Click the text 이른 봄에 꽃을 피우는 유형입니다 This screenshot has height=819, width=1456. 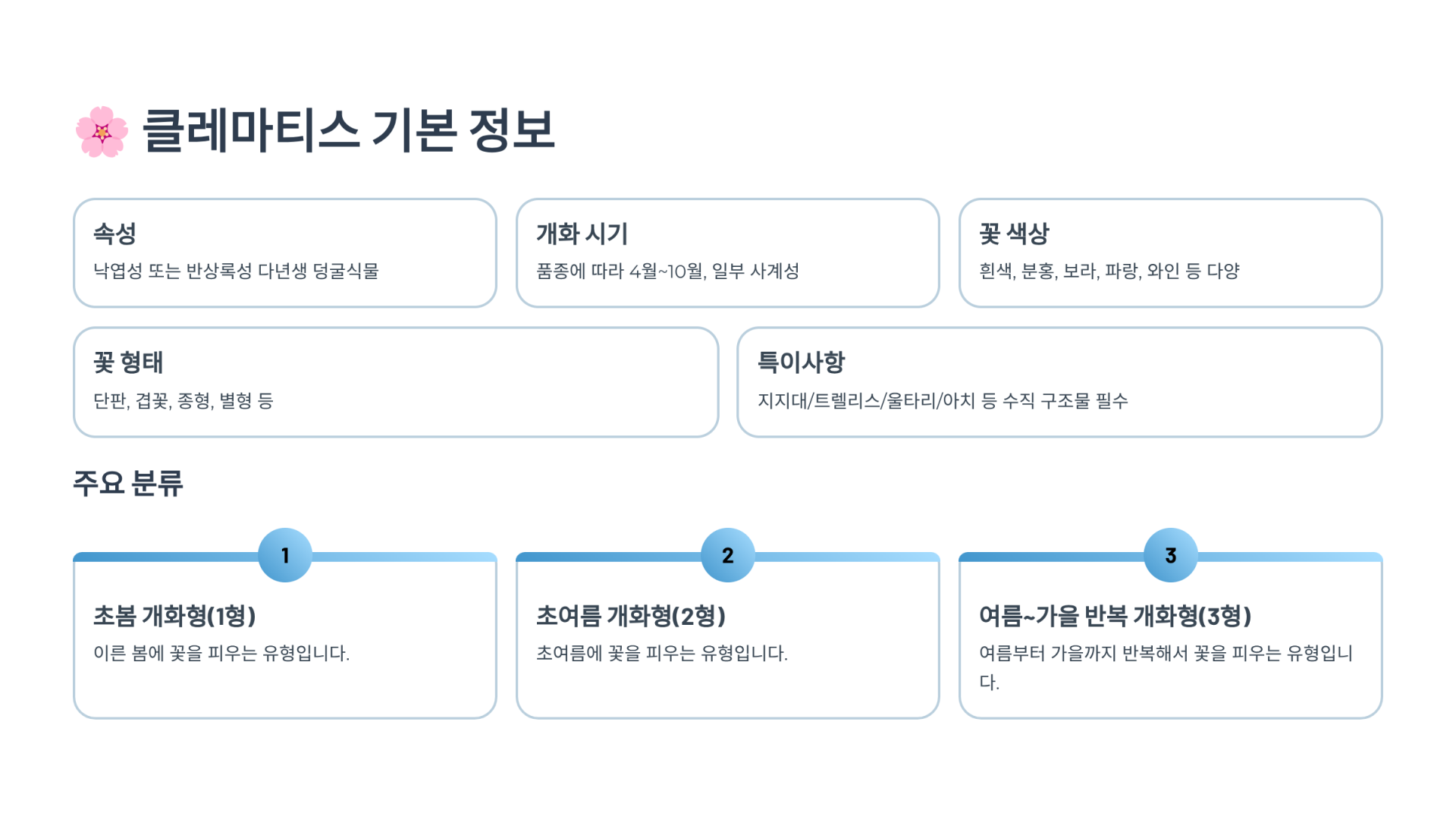coord(221,654)
